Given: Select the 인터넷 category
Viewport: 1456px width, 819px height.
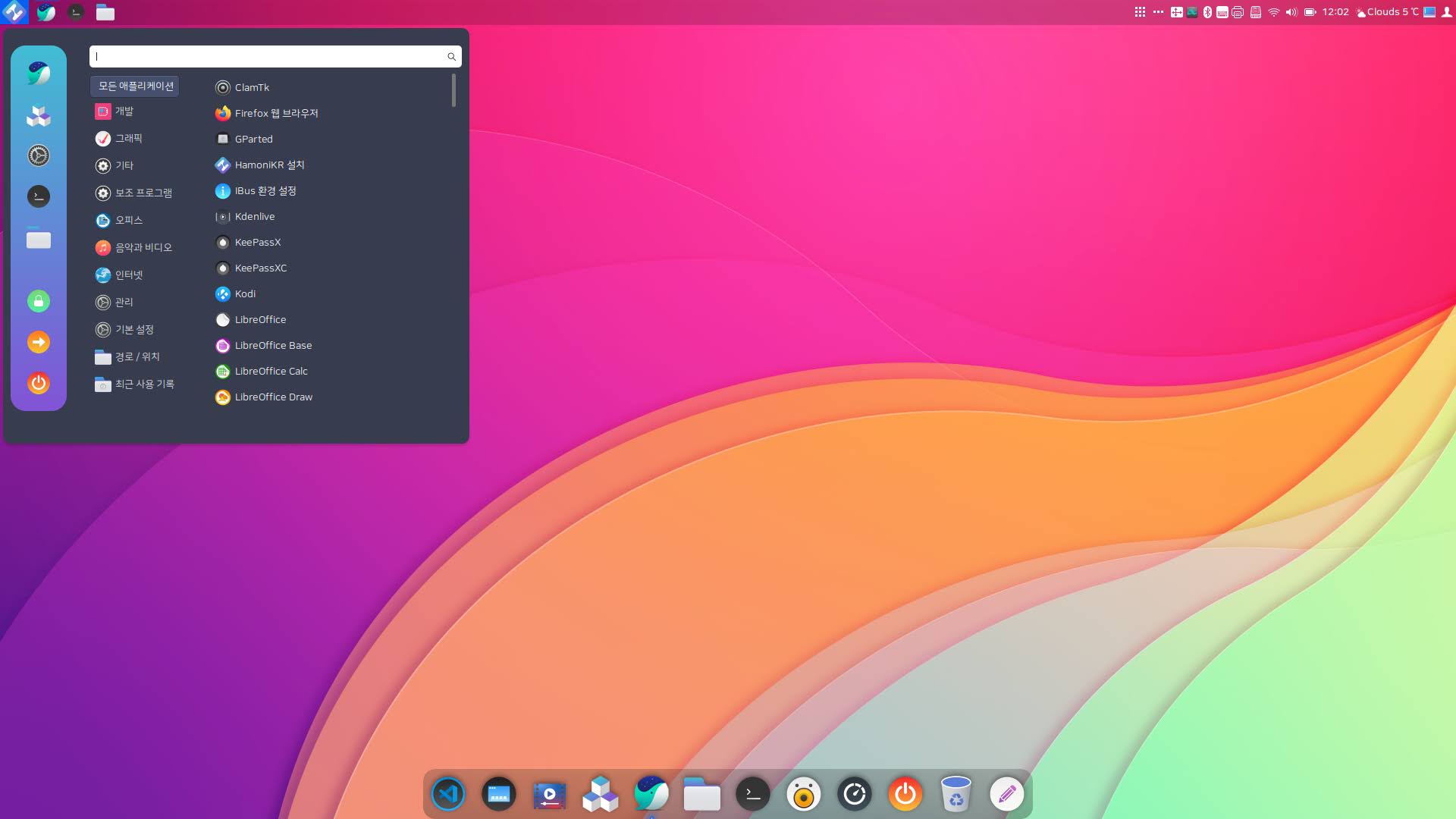Looking at the screenshot, I should point(128,275).
